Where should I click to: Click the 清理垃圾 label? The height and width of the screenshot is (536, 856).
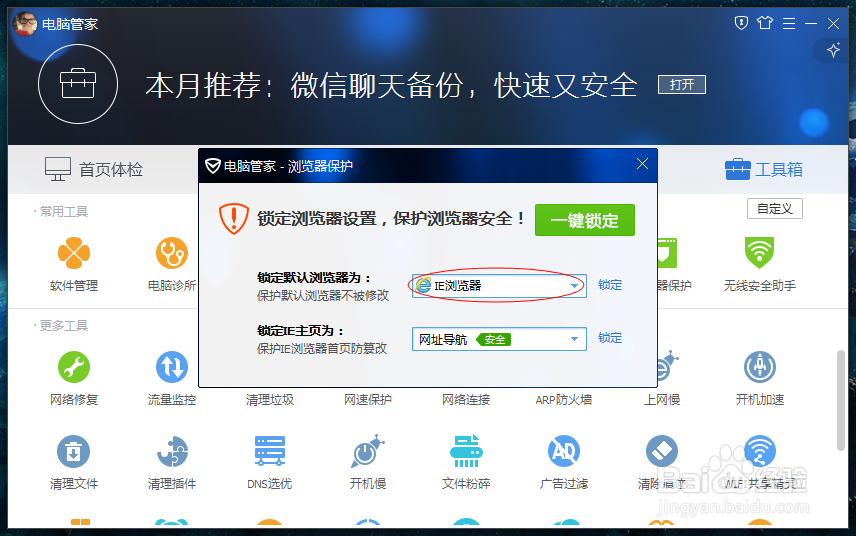[270, 400]
